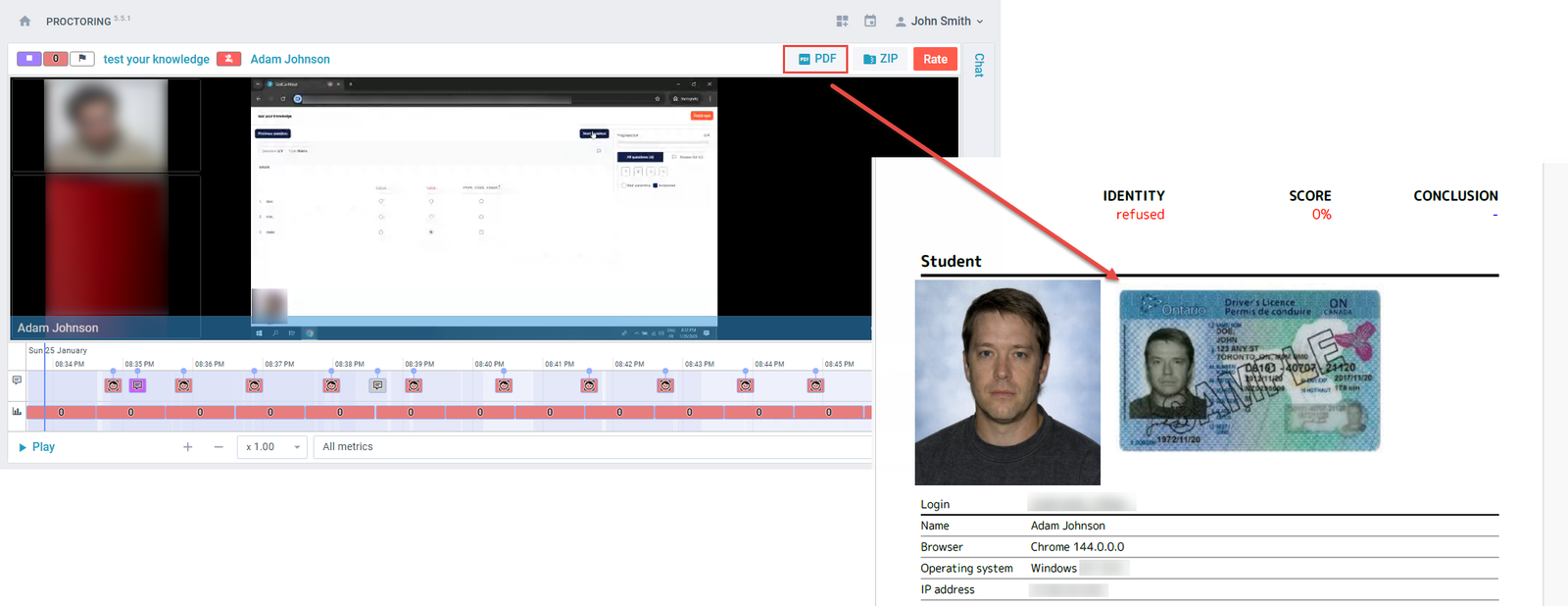
Task: Open the x 1.00 playback speed dropdown
Action: coord(272,447)
